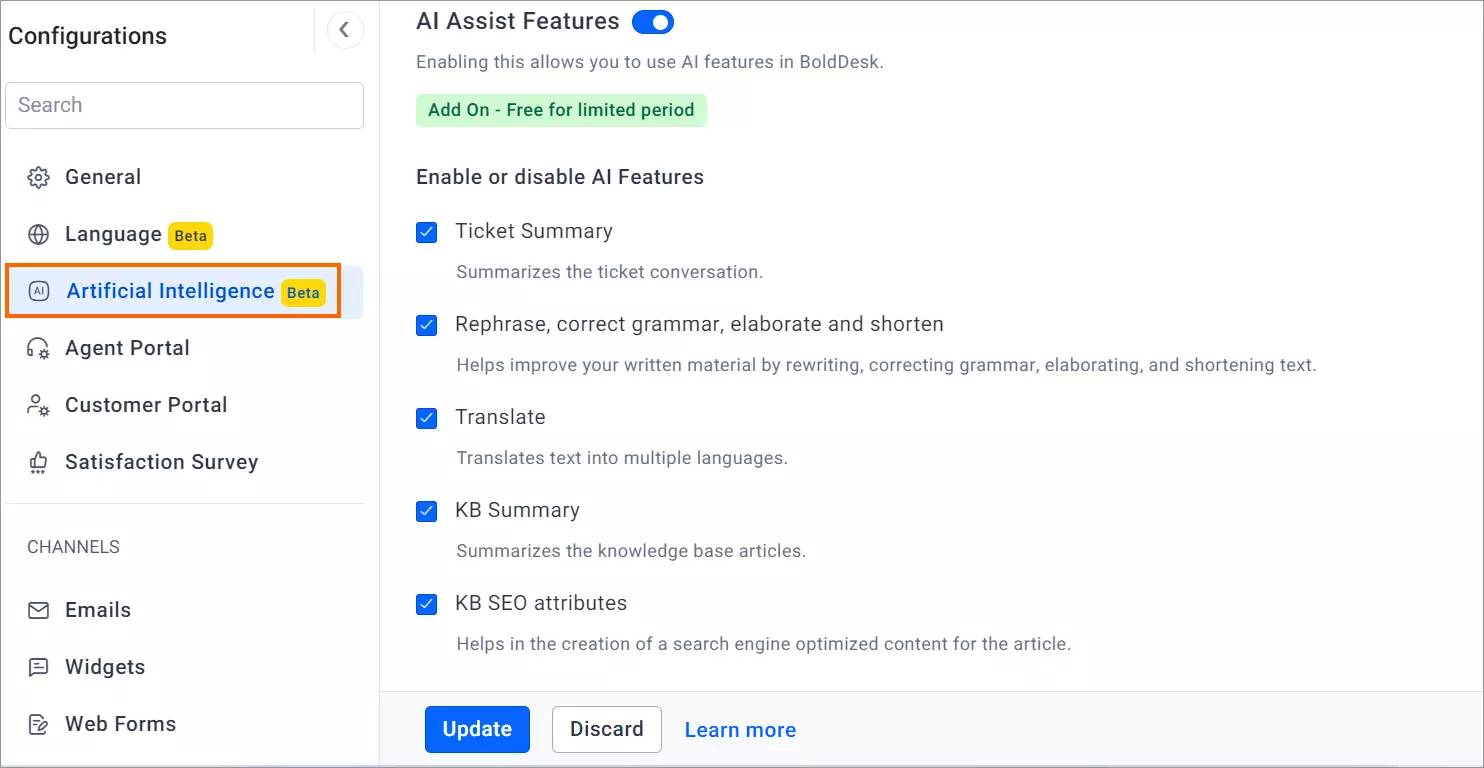Screen dimensions: 1484x768
Task: Uncheck the KB SEO attributes checkbox
Action: point(427,604)
